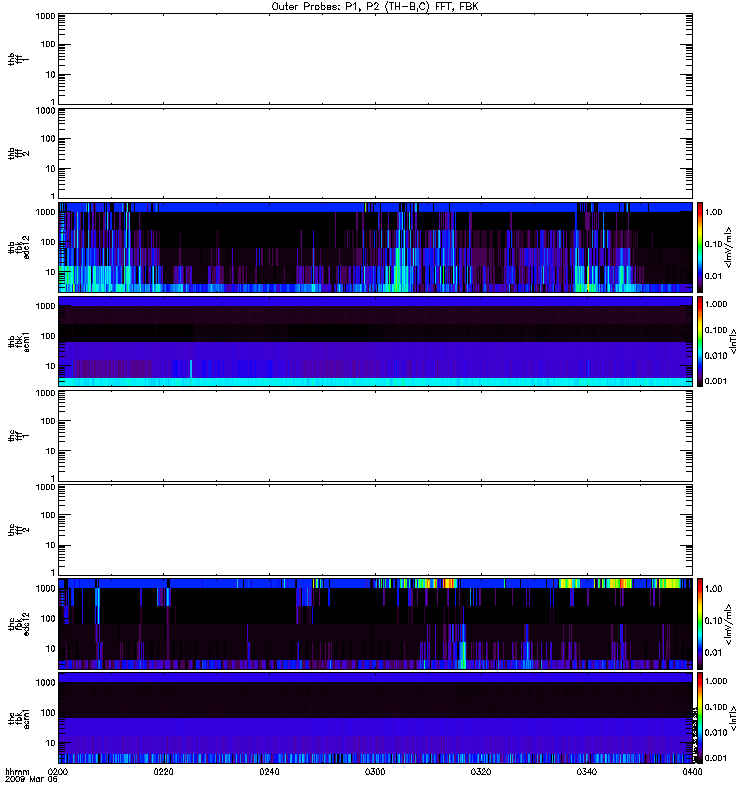The image size is (750, 800).
Task: Click the thc fbk scm1 spectrogram panel
Action: (x=375, y=718)
